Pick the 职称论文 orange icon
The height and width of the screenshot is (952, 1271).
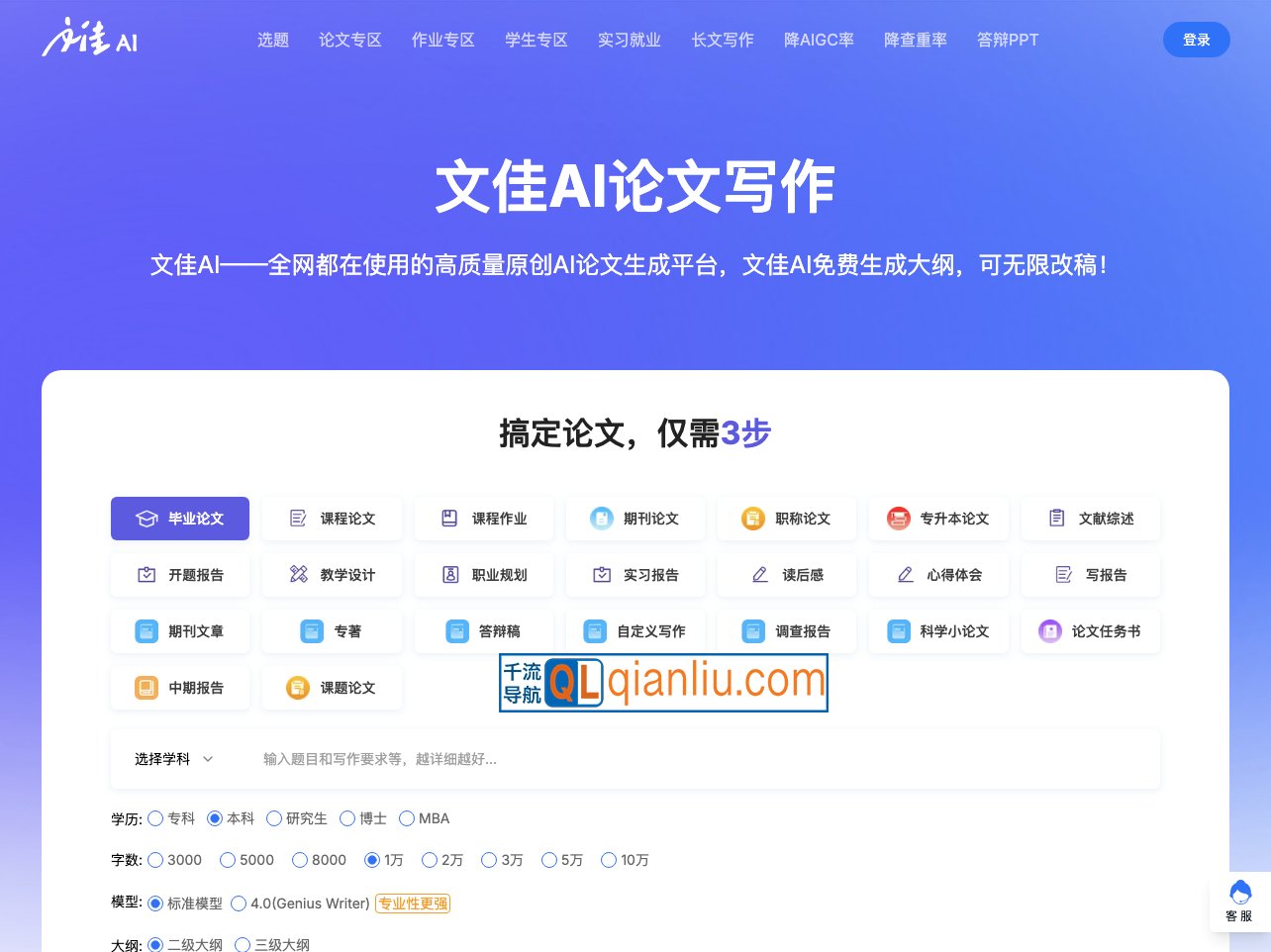(753, 519)
